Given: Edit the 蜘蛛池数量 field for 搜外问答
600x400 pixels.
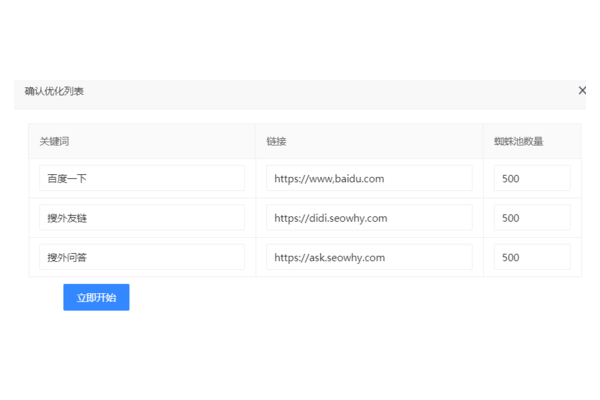Looking at the screenshot, I should (531, 257).
